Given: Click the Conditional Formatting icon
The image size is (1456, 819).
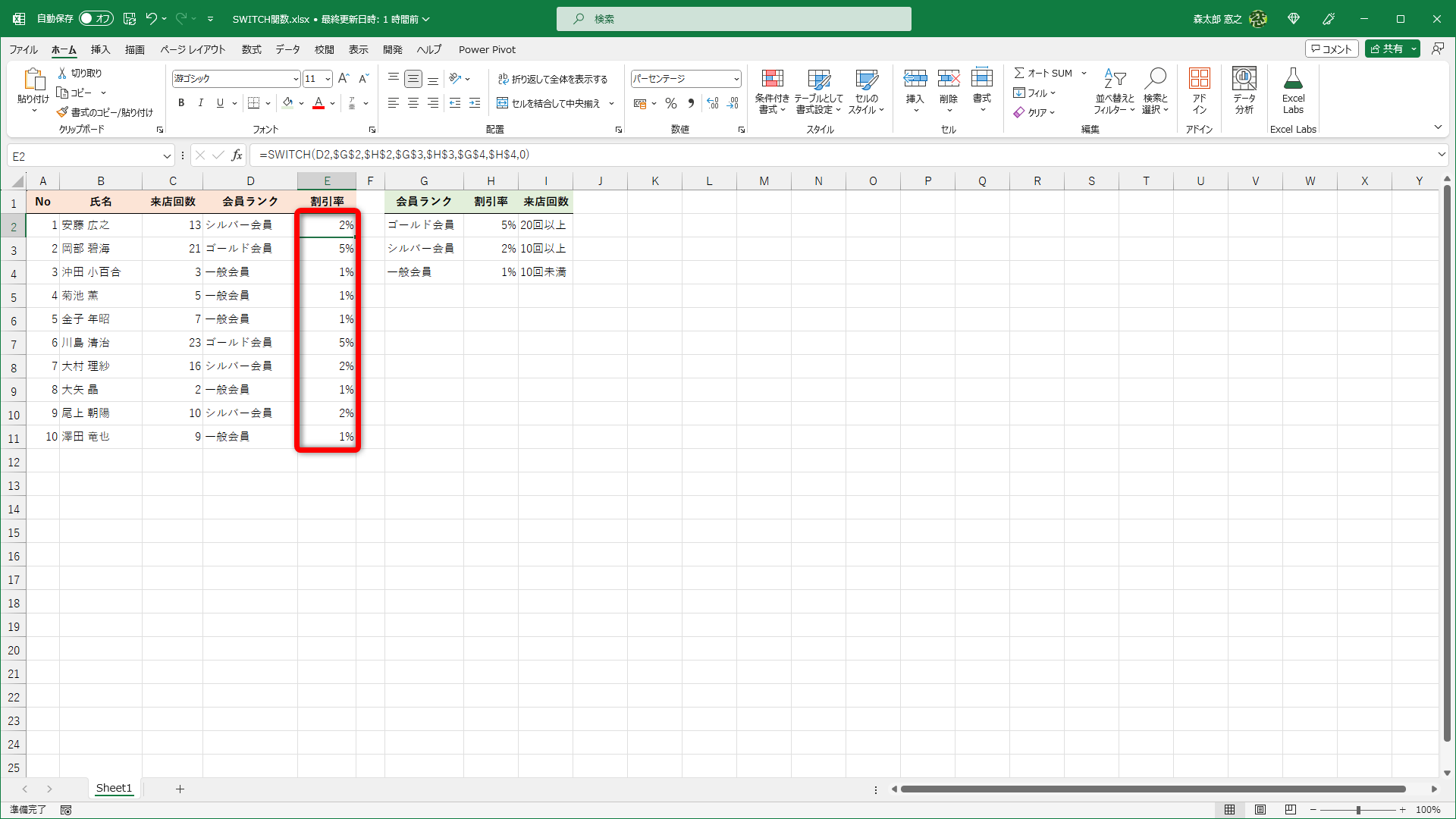Looking at the screenshot, I should click(x=772, y=80).
